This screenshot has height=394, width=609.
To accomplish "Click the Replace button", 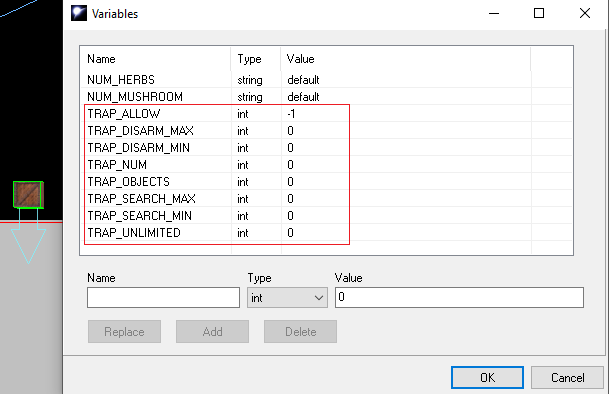I will coord(124,331).
